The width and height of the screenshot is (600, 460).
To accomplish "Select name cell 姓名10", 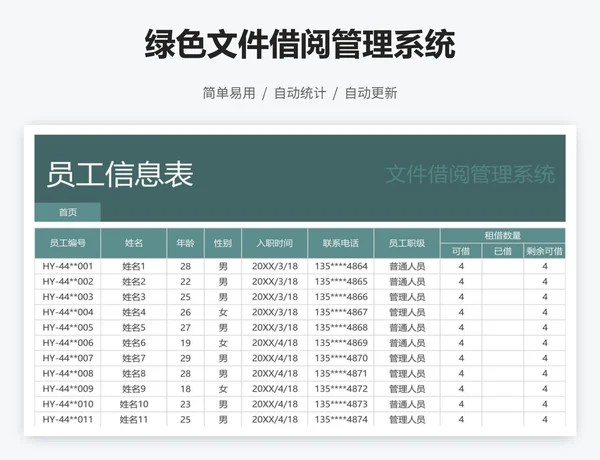I will [134, 404].
